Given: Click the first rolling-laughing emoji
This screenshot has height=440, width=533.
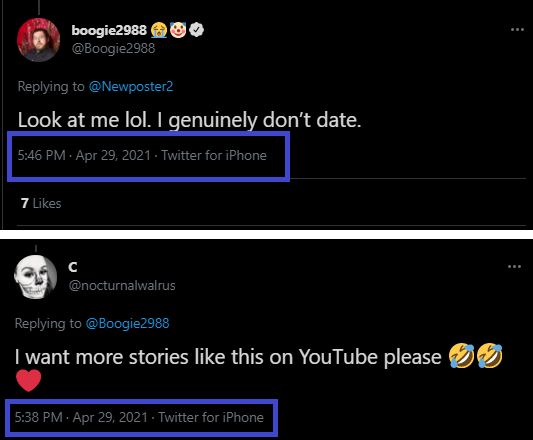Looking at the screenshot, I should tap(461, 356).
